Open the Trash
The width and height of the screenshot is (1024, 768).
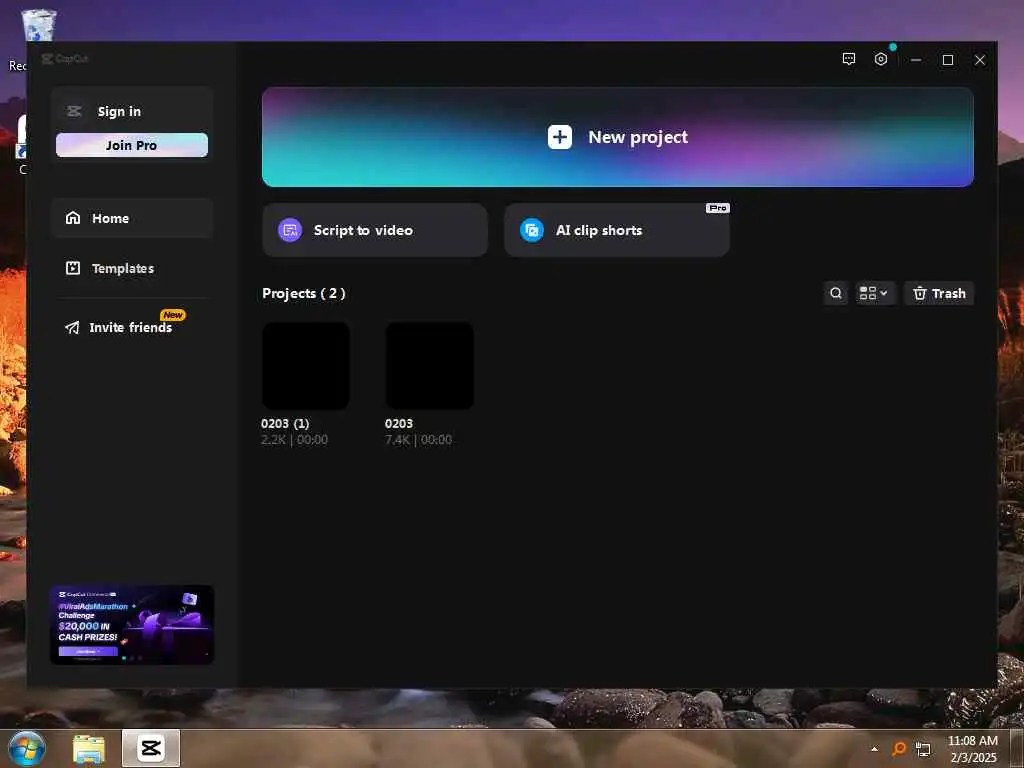939,293
